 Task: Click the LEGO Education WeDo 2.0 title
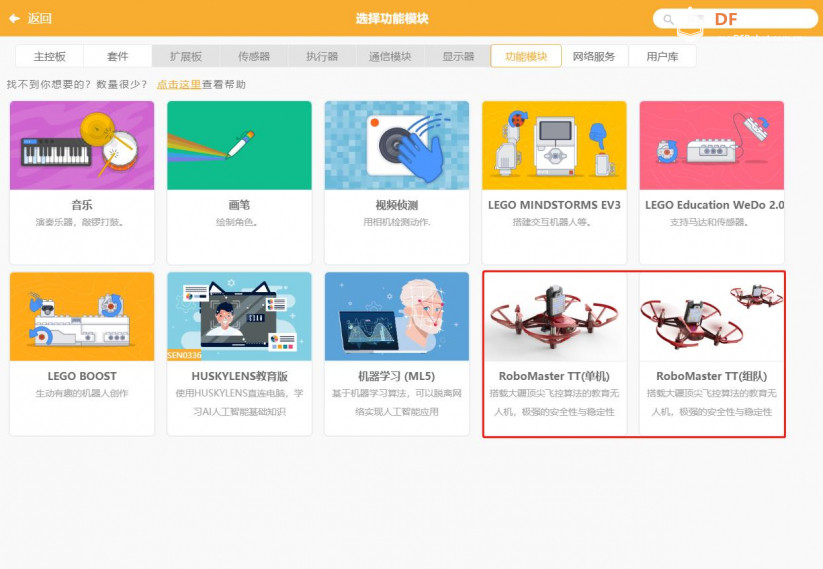[x=714, y=205]
